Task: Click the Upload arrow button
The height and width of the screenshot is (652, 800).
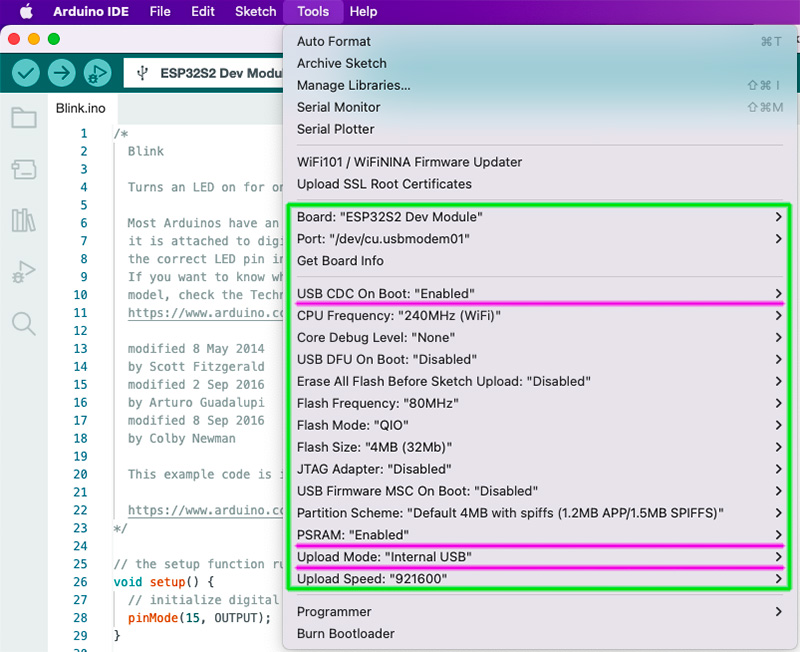Action: [62, 73]
